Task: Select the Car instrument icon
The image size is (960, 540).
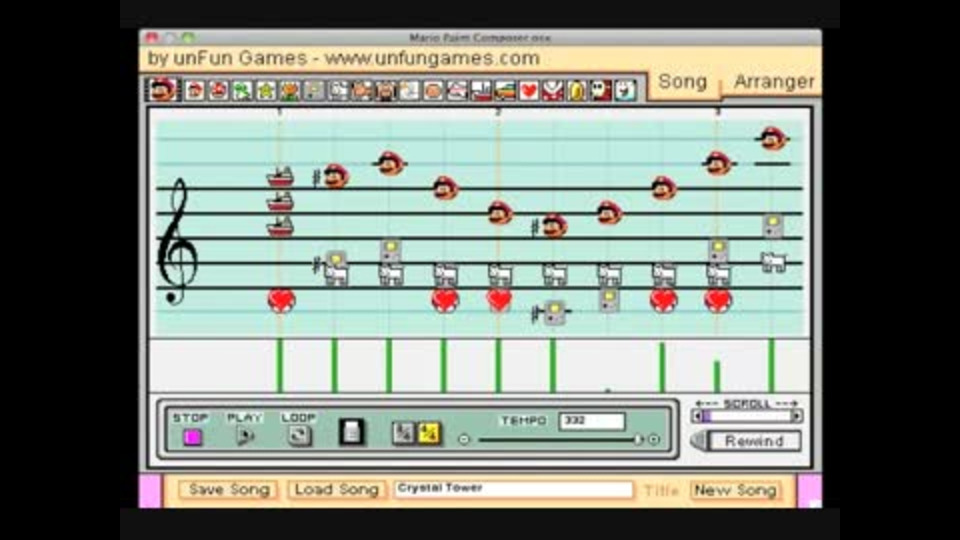Action: [505, 91]
